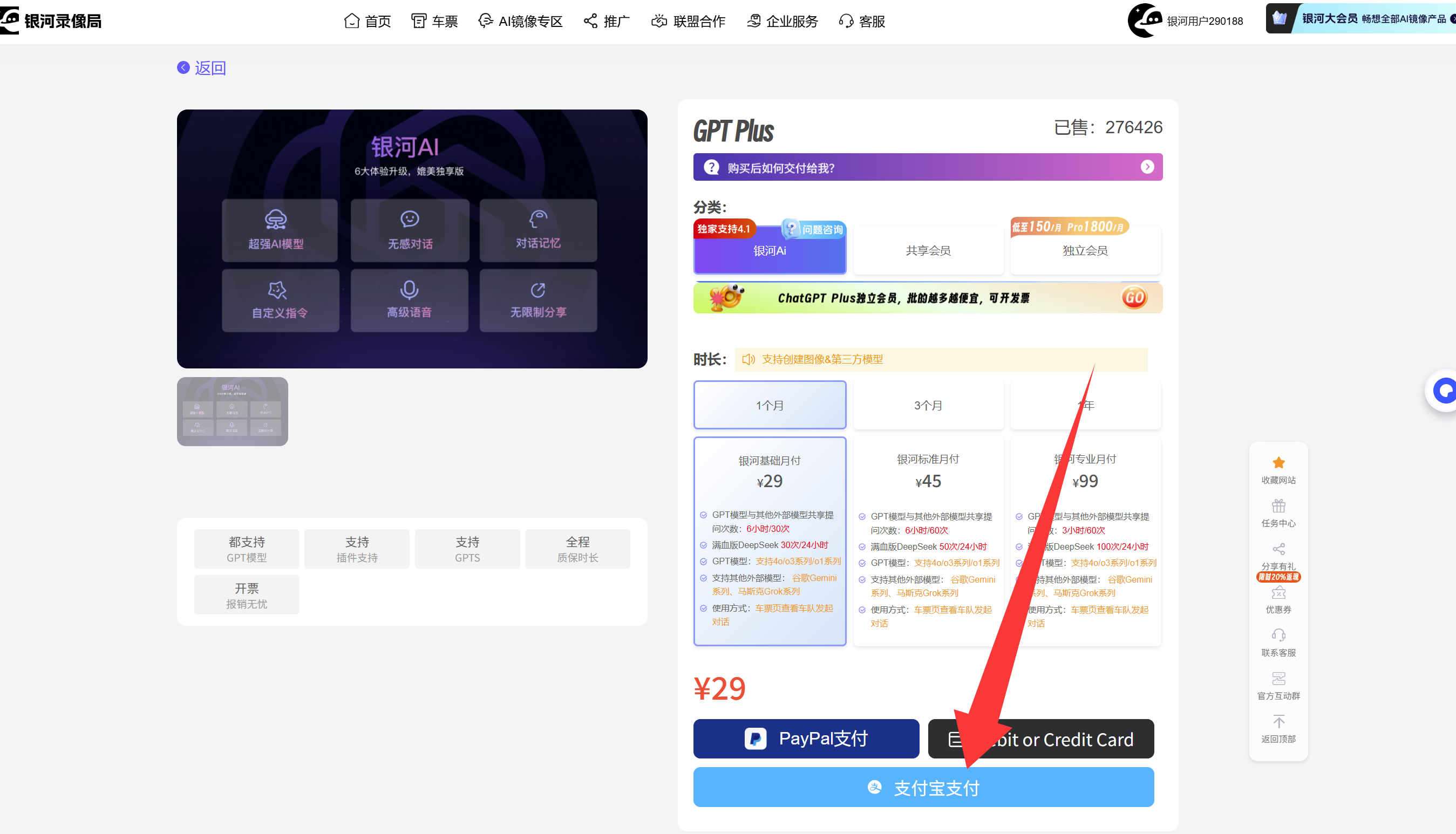Click the 返回 back link
The height and width of the screenshot is (834, 1456).
click(x=202, y=67)
